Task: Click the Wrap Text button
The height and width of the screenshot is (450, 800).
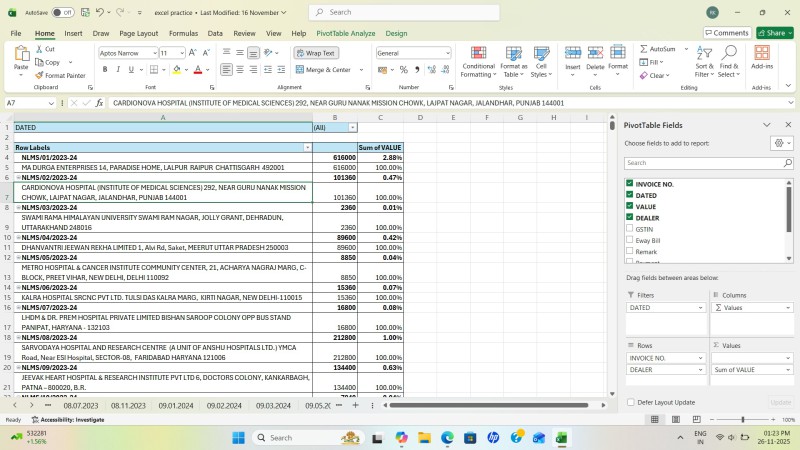Action: [316, 53]
